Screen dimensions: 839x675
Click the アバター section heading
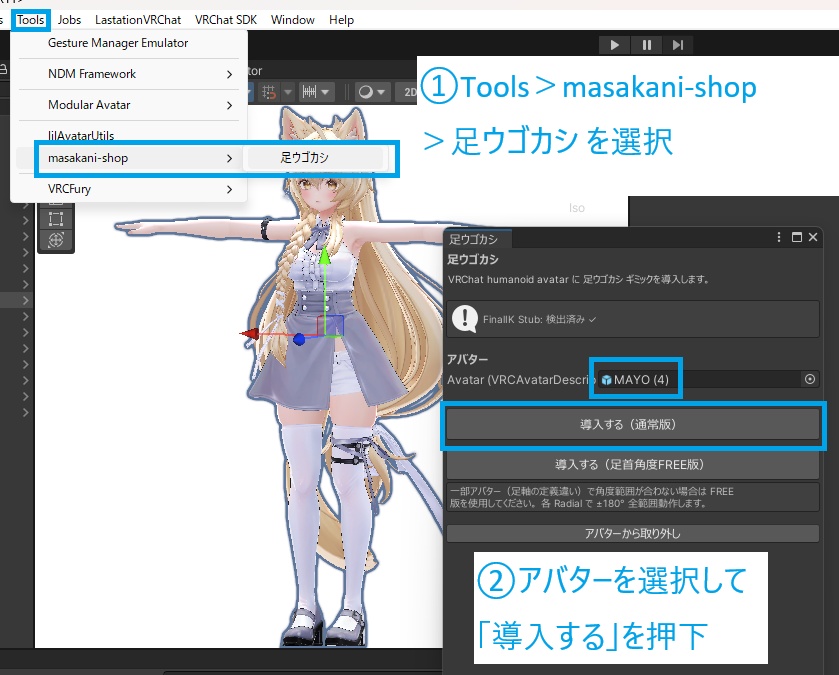click(467, 359)
